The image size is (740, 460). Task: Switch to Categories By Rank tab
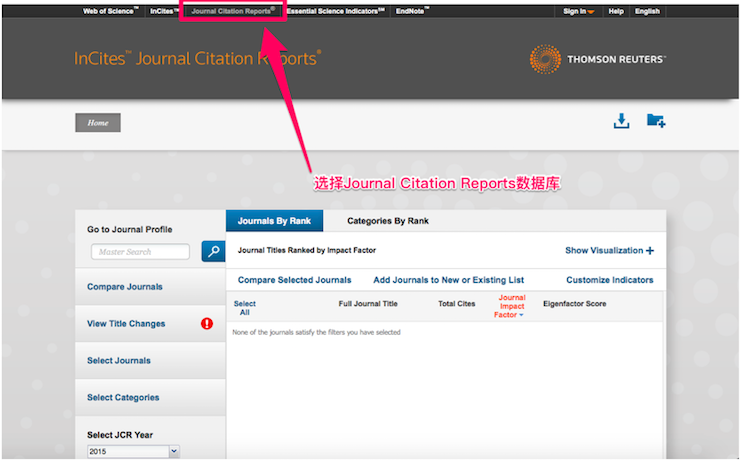coord(388,221)
